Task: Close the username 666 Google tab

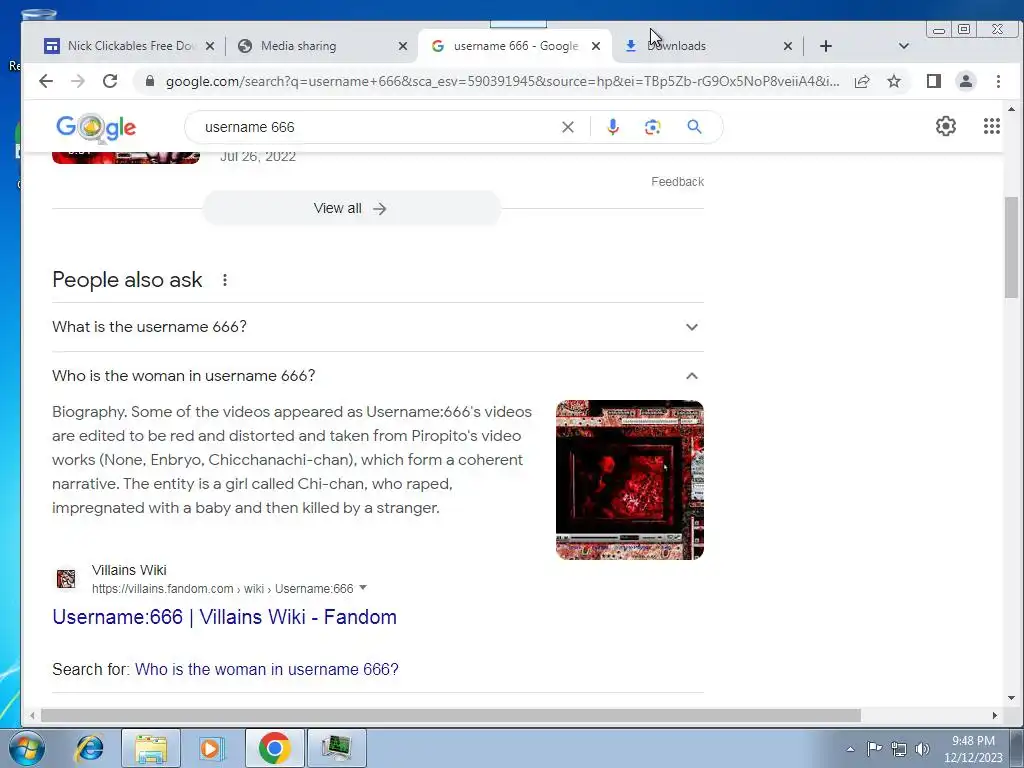Action: click(x=596, y=46)
